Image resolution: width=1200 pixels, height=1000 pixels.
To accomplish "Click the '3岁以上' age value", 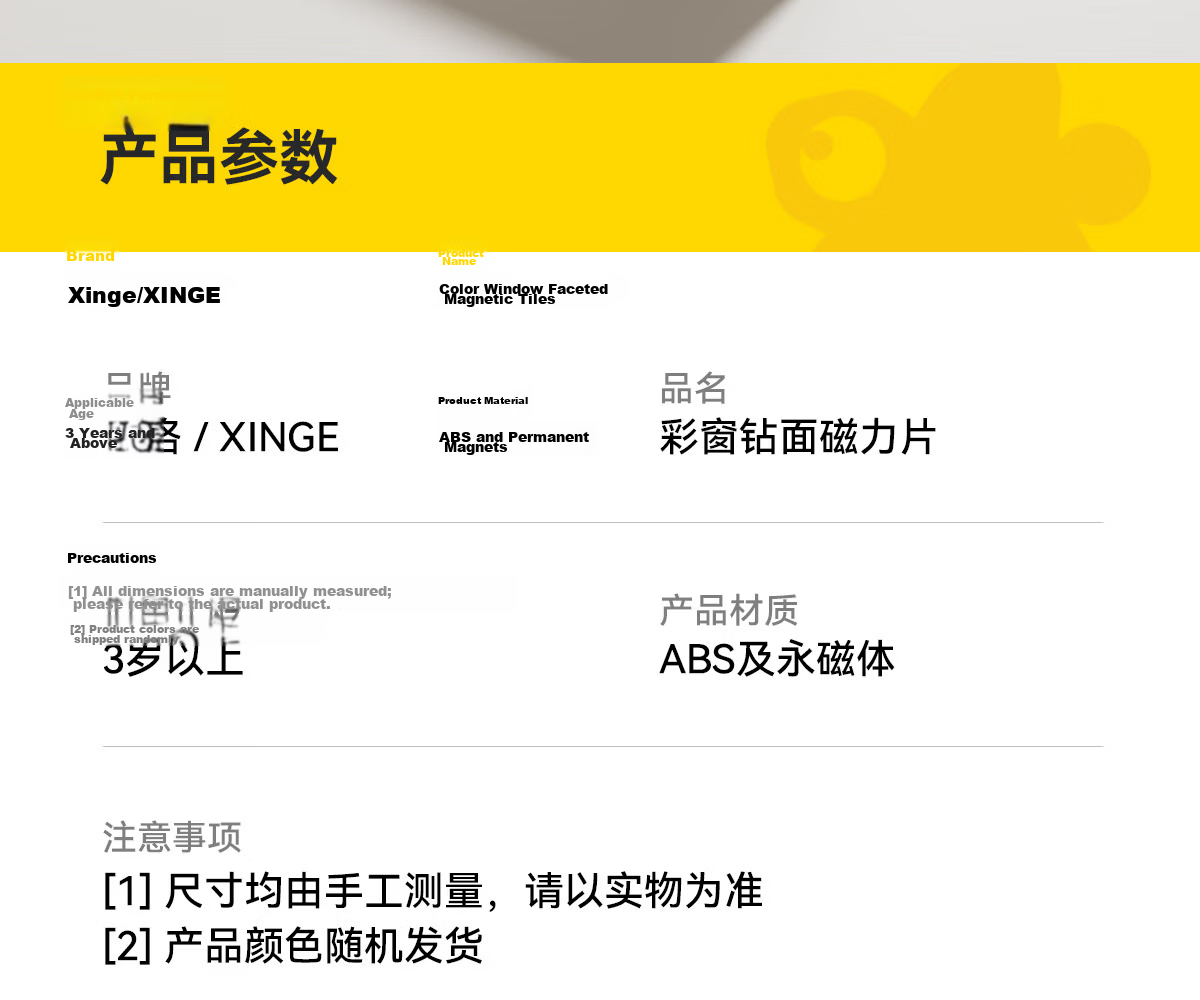I will (173, 660).
